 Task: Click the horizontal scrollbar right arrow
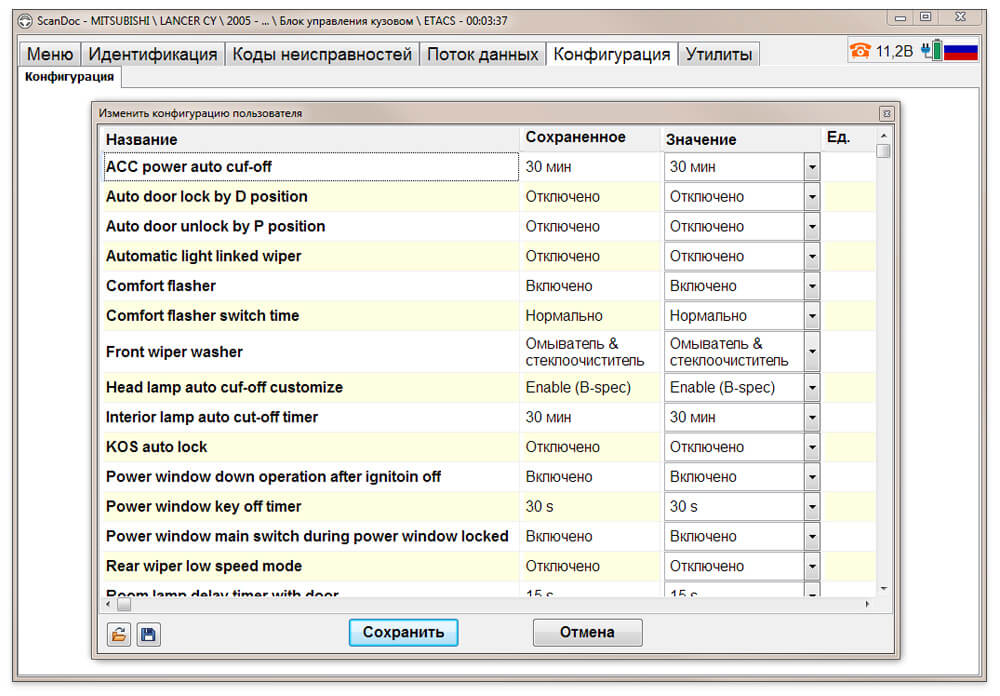pos(867,603)
